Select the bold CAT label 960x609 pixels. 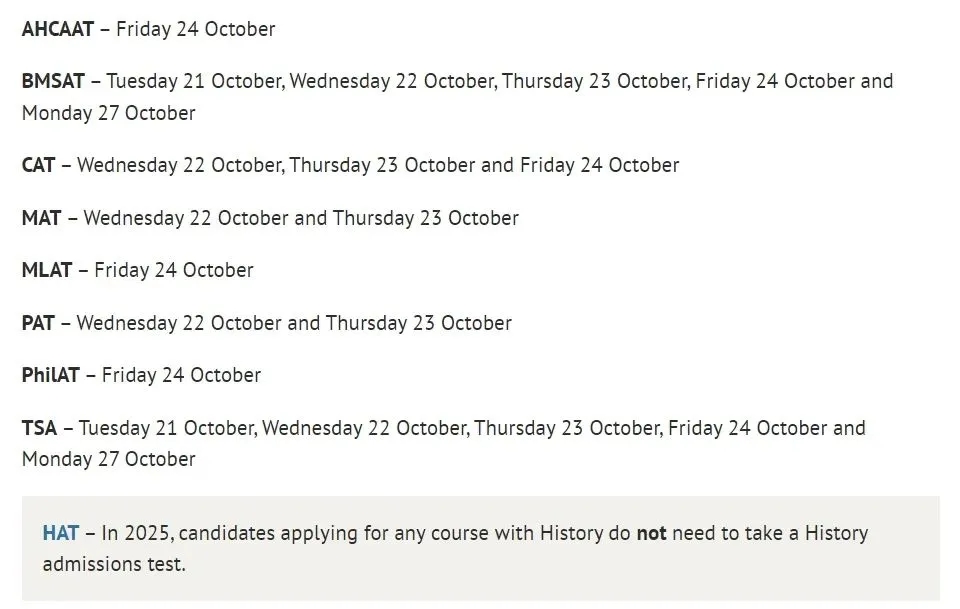point(38,165)
